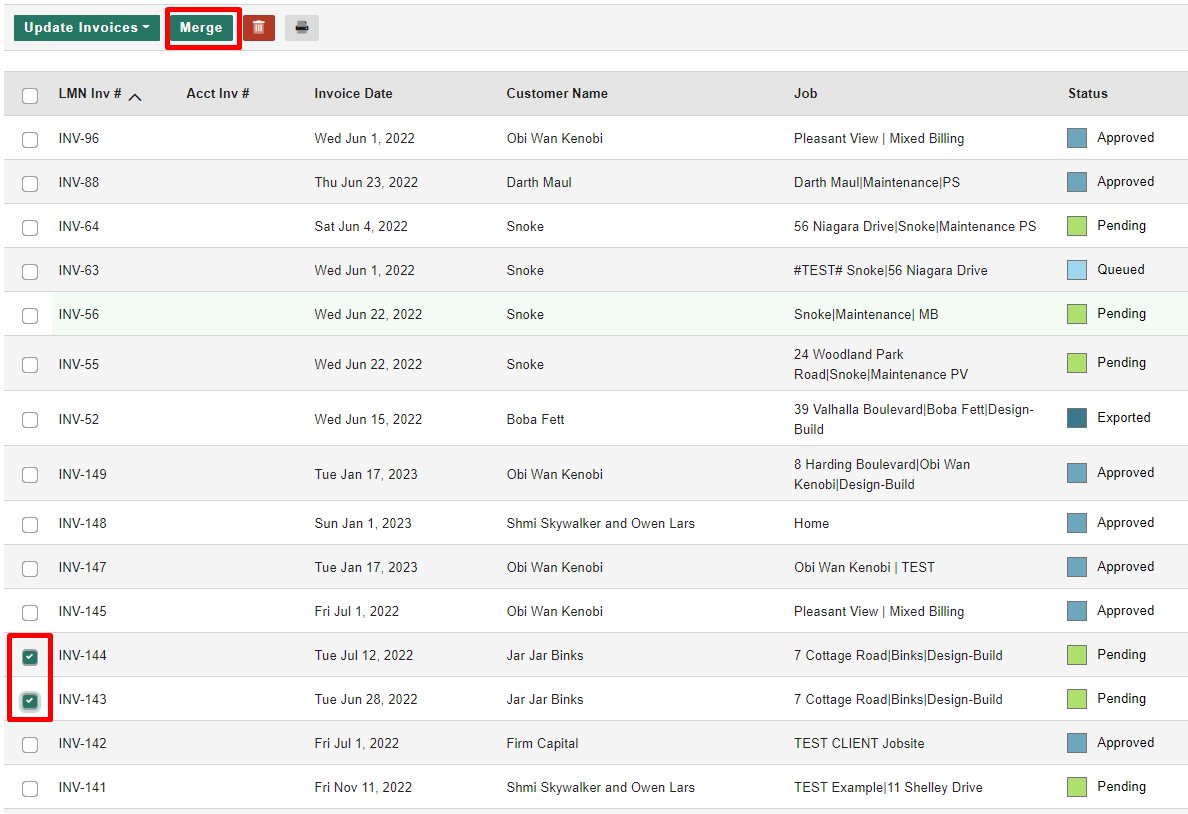This screenshot has height=814, width=1188.
Task: Click the Pending status square for INV-64
Action: coord(1077,226)
